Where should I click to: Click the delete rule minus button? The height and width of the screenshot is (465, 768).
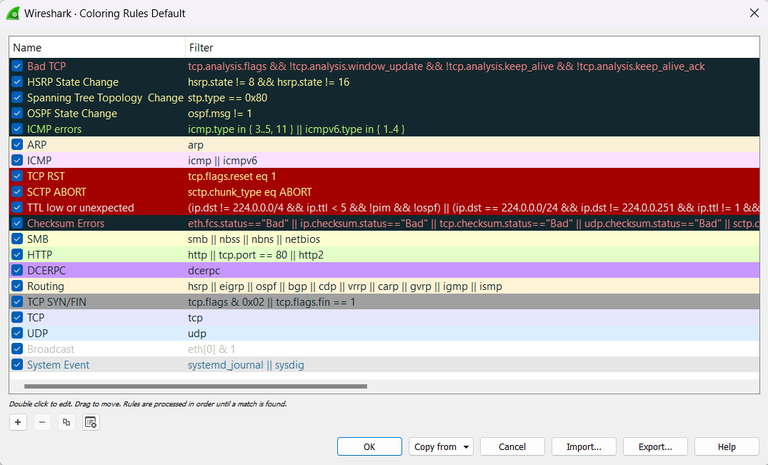point(42,422)
